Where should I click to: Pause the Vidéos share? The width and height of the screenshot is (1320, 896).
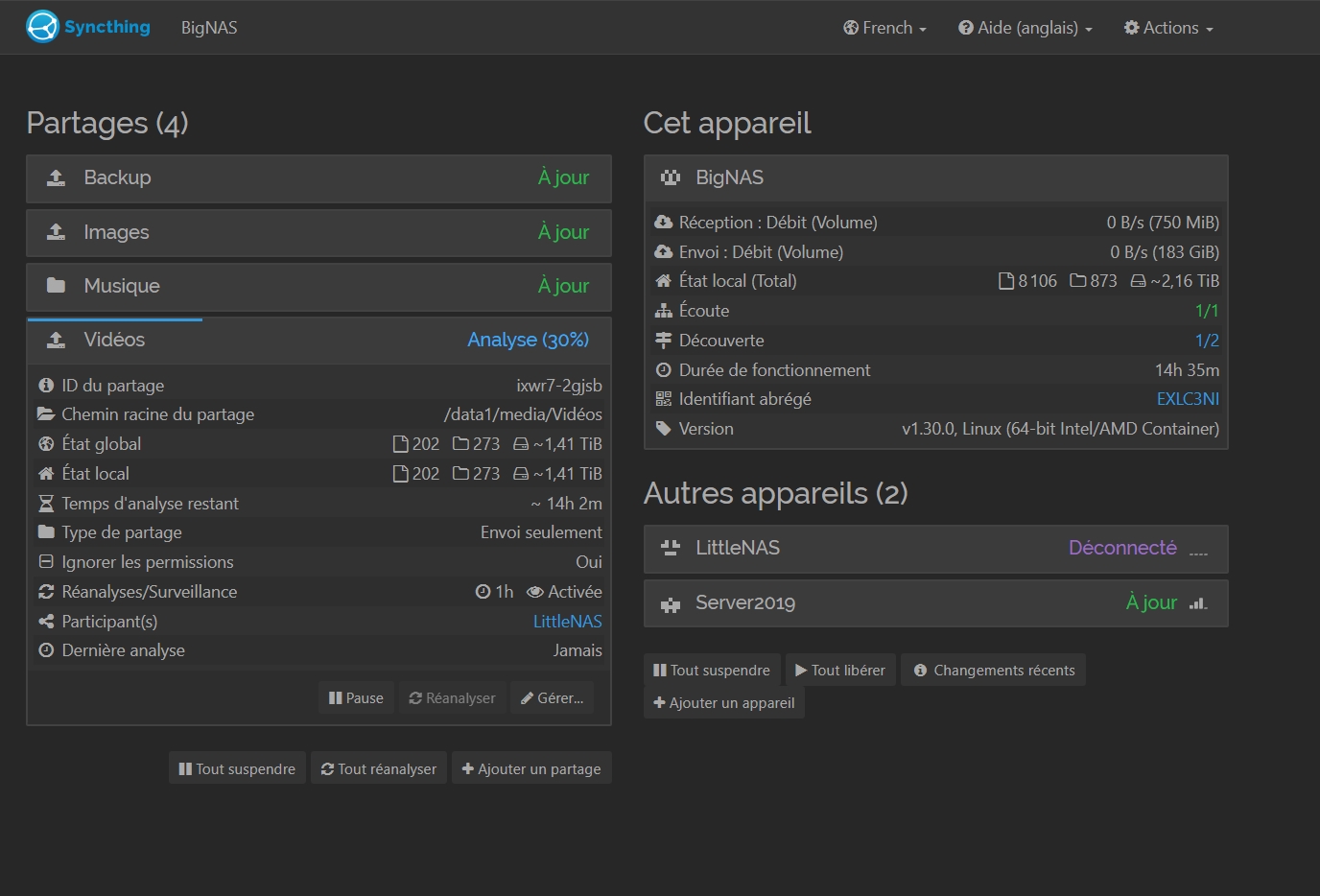[x=356, y=698]
